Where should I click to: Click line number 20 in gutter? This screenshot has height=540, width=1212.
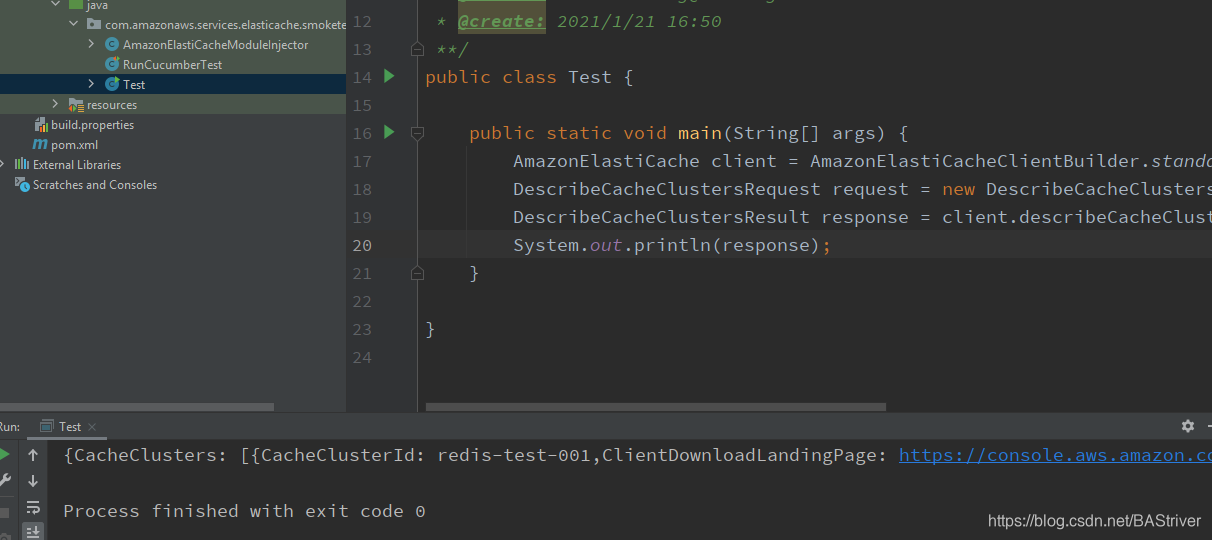coord(361,245)
